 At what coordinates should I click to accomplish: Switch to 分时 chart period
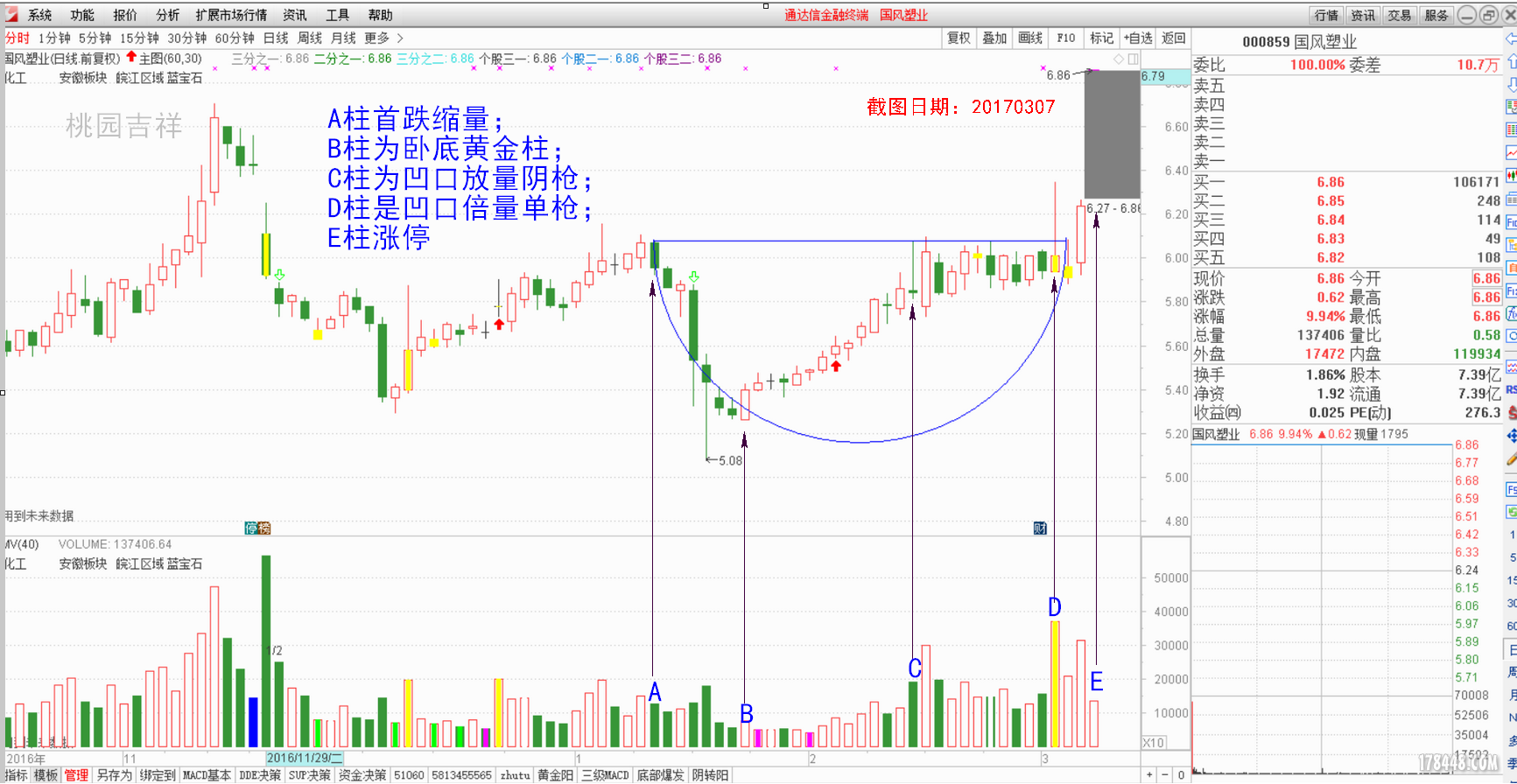click(18, 38)
